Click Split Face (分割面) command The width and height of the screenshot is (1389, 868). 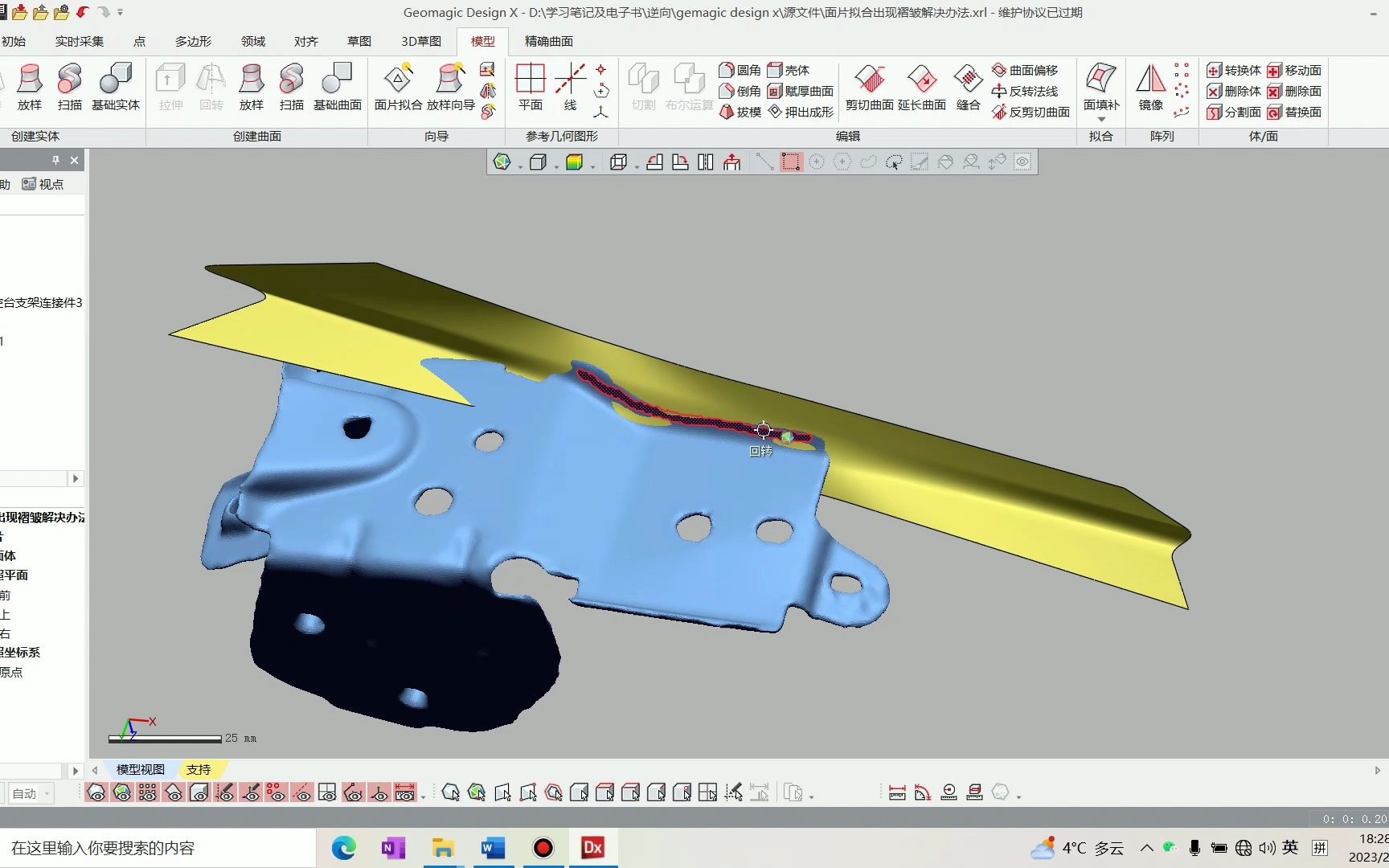[x=1234, y=112]
